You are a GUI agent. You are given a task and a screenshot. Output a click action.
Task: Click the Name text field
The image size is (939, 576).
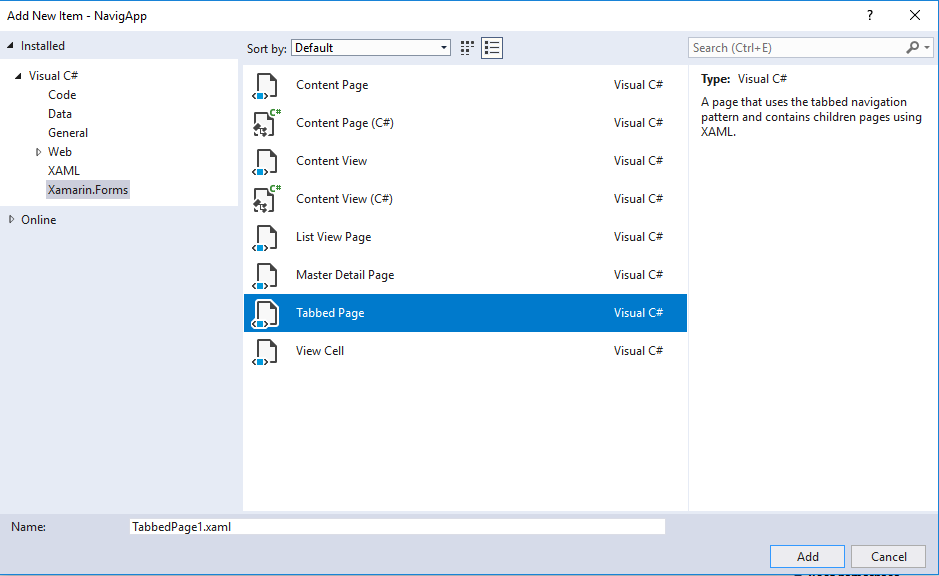pyautogui.click(x=397, y=526)
